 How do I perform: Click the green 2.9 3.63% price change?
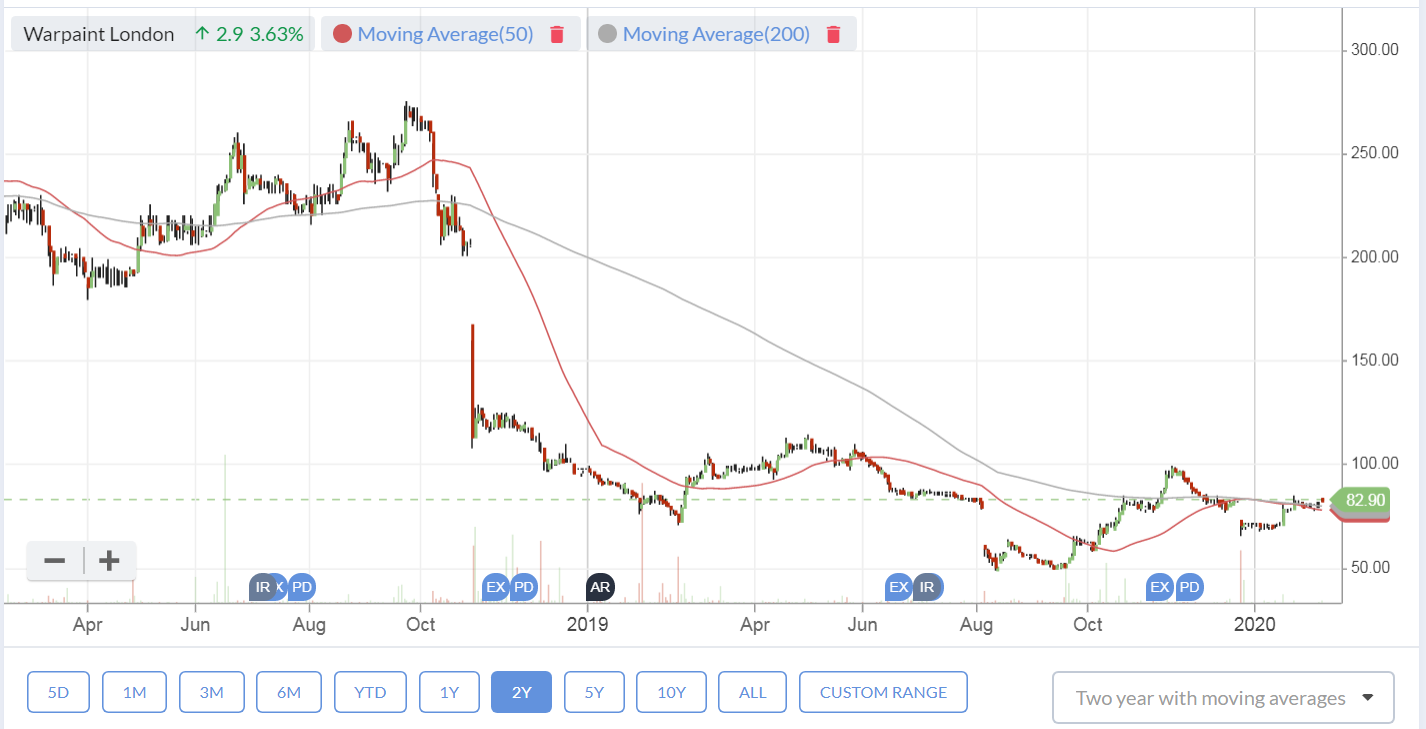(x=249, y=34)
